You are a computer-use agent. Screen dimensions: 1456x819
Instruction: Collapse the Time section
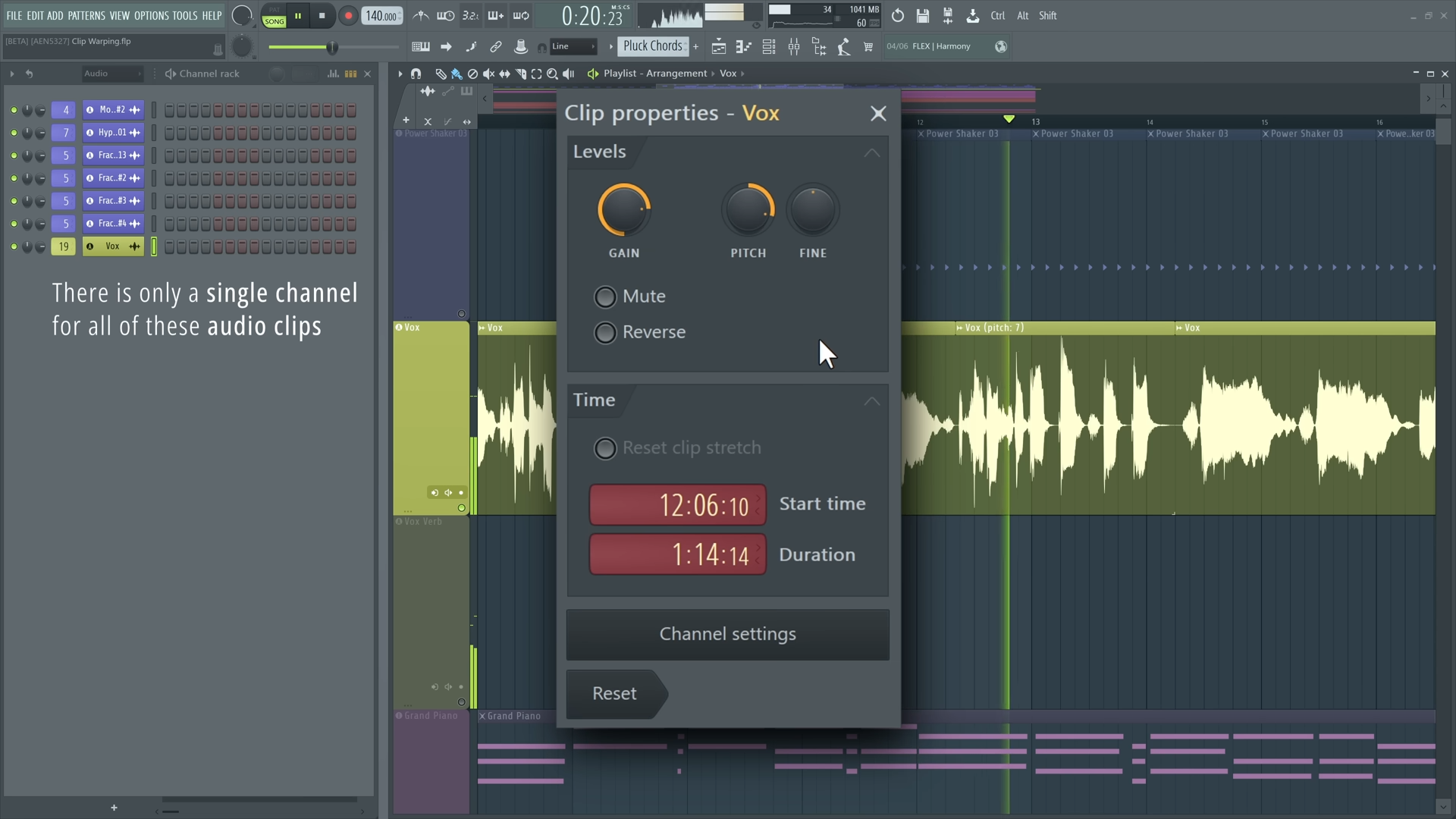point(872,400)
